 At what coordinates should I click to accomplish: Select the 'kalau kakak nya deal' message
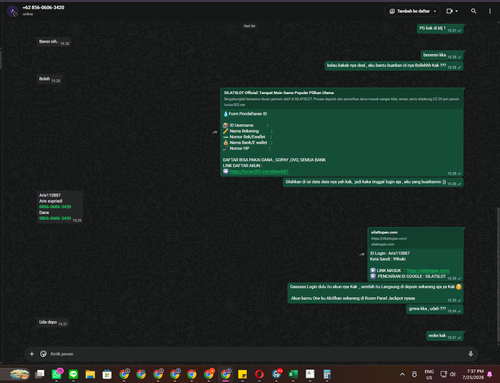(394, 66)
